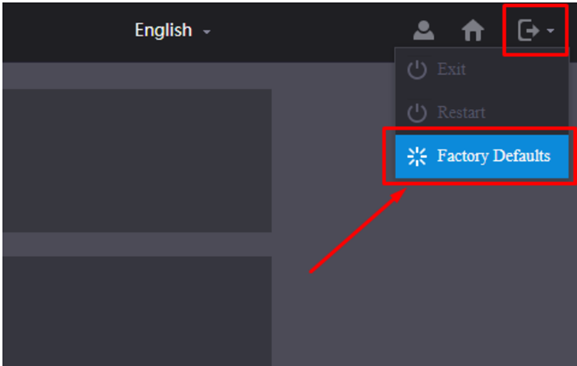Viewport: 577px width, 366px height.
Task: Click header bar area before the English label
Action: point(68,31)
